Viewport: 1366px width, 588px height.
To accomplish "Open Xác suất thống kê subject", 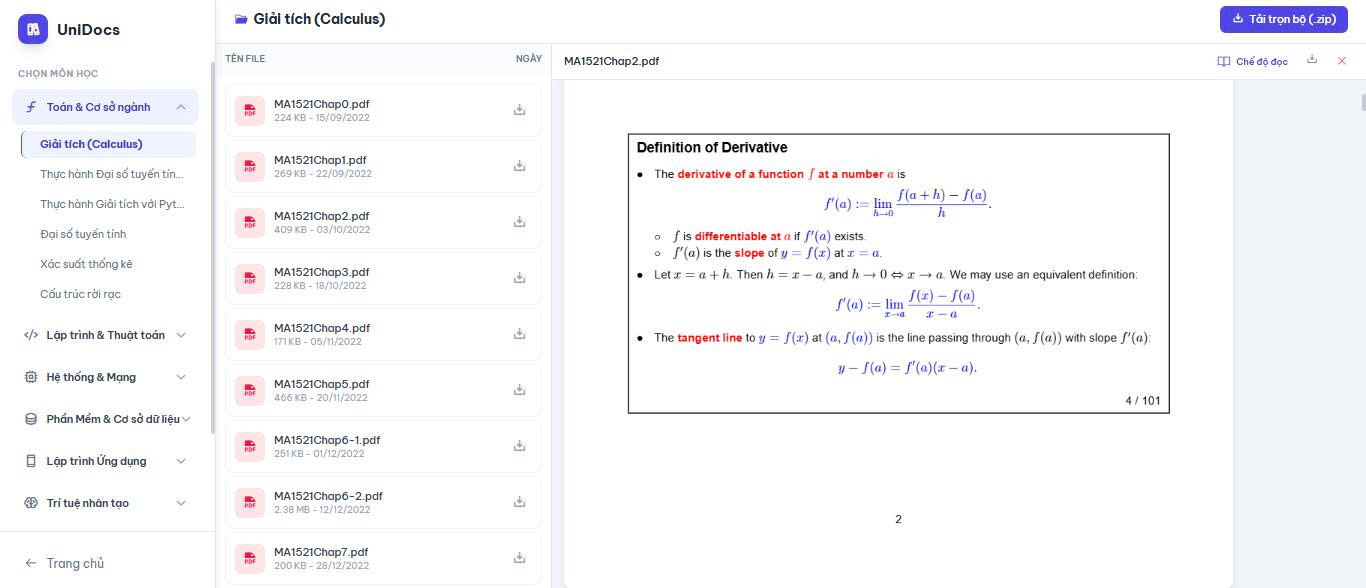I will point(86,264).
